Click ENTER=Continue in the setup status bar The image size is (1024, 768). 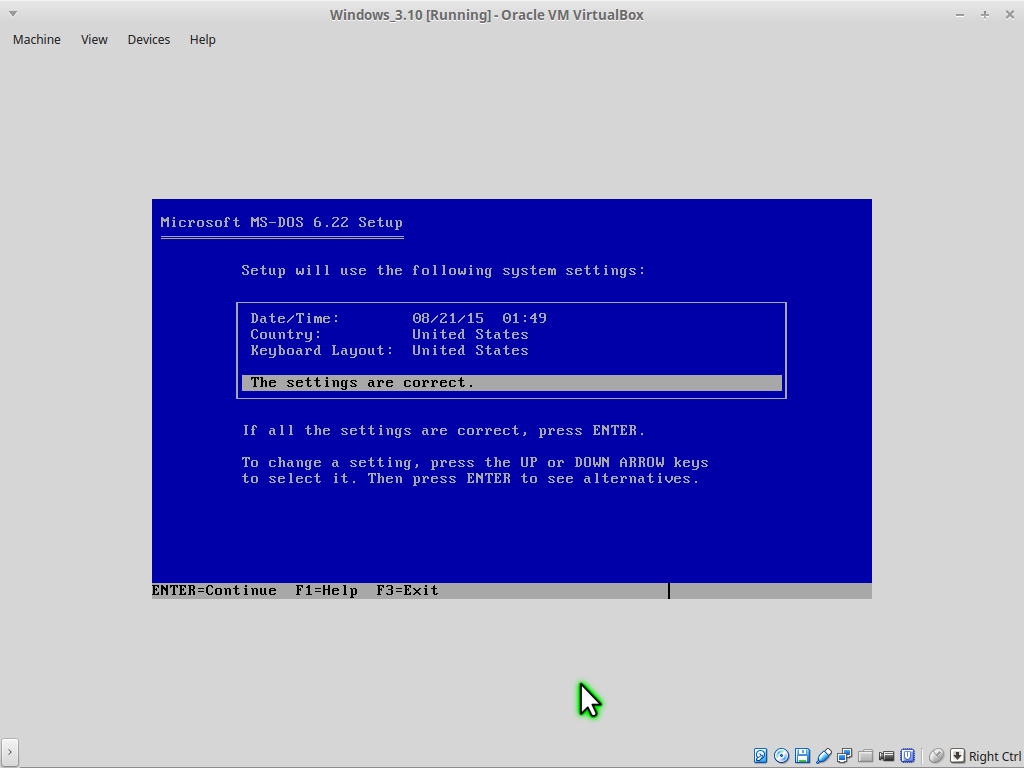214,591
